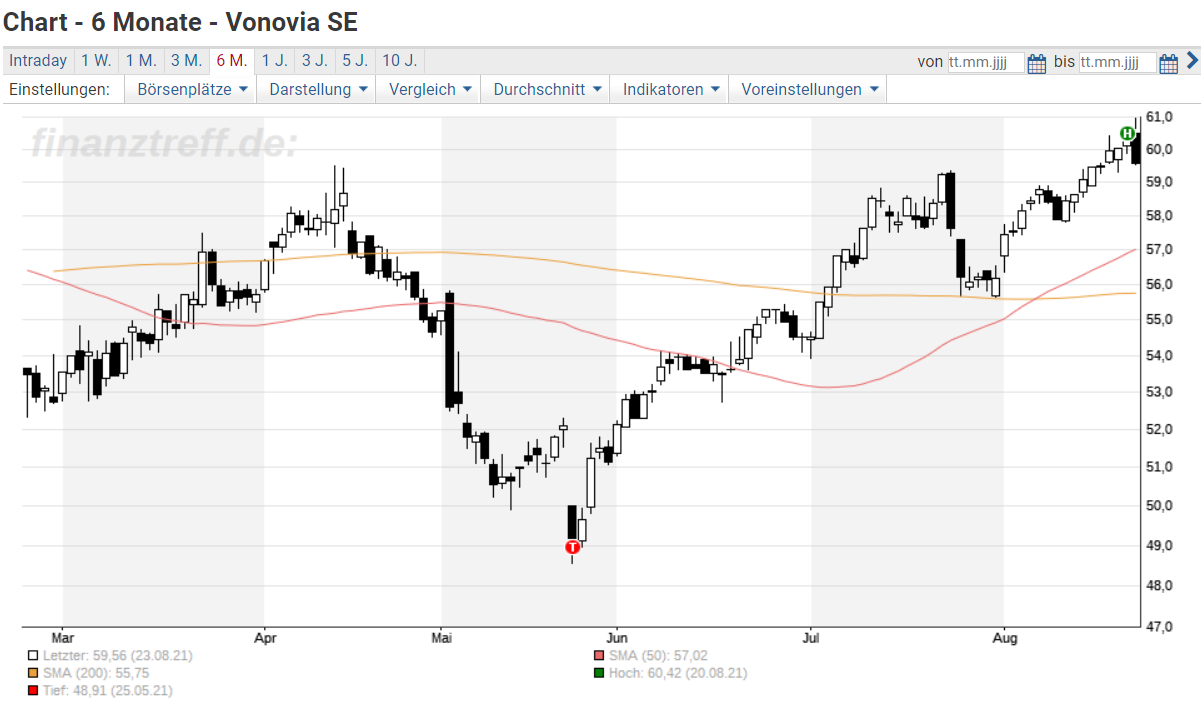The height and width of the screenshot is (711, 1201).
Task: Click the 'Aug' x-axis month label
Action: pos(1004,637)
